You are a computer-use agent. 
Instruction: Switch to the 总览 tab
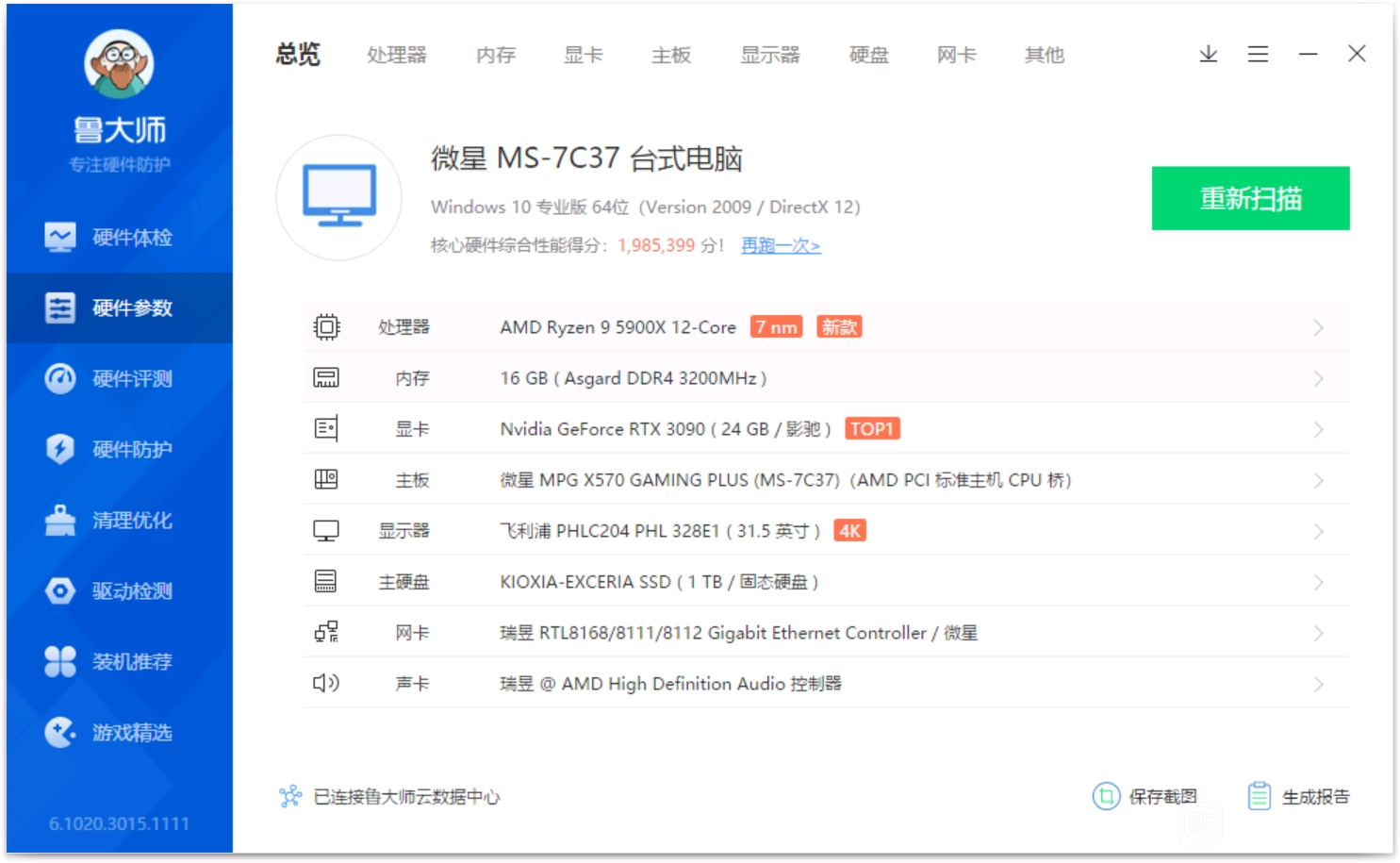pos(298,55)
